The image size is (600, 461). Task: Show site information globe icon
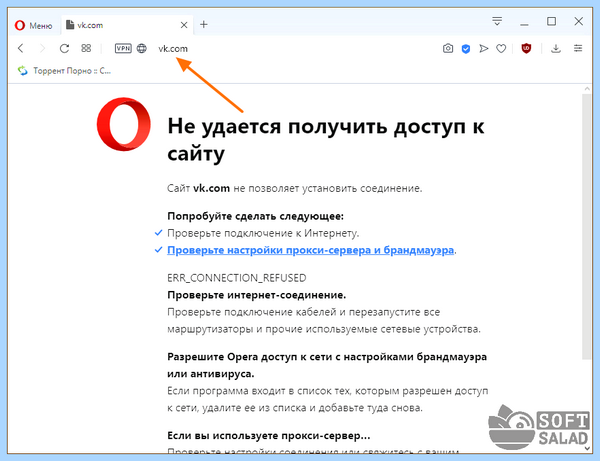click(142, 48)
